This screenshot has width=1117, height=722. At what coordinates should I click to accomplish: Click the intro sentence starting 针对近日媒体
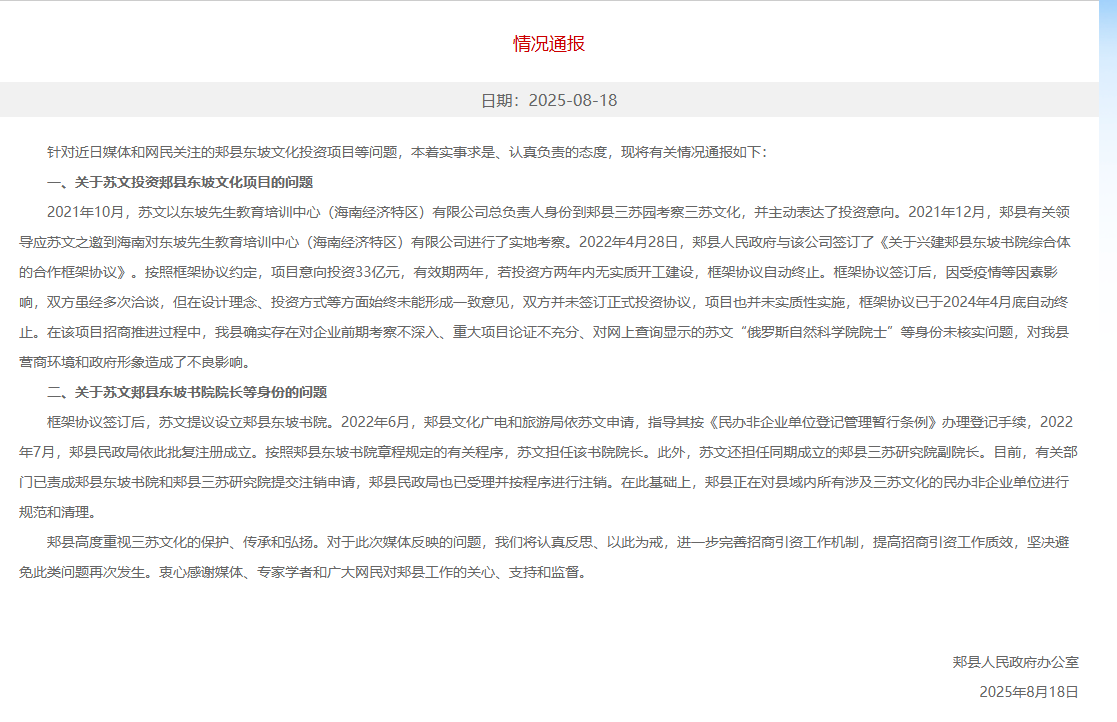pyautogui.click(x=200, y=153)
